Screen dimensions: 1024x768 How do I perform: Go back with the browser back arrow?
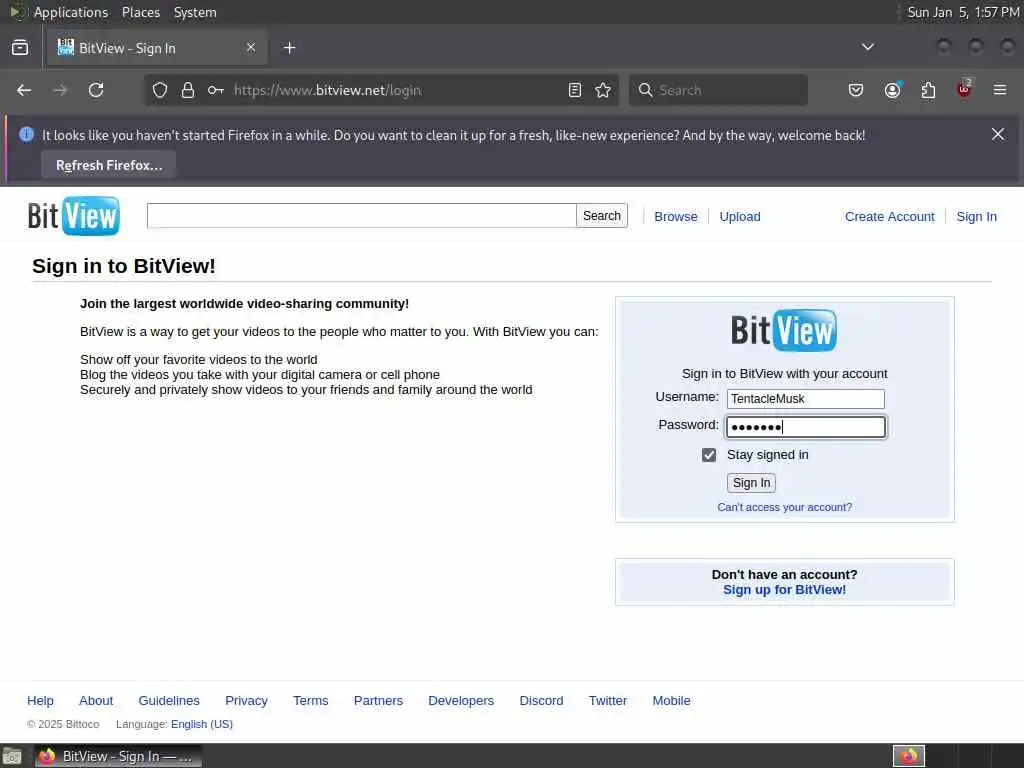[24, 90]
